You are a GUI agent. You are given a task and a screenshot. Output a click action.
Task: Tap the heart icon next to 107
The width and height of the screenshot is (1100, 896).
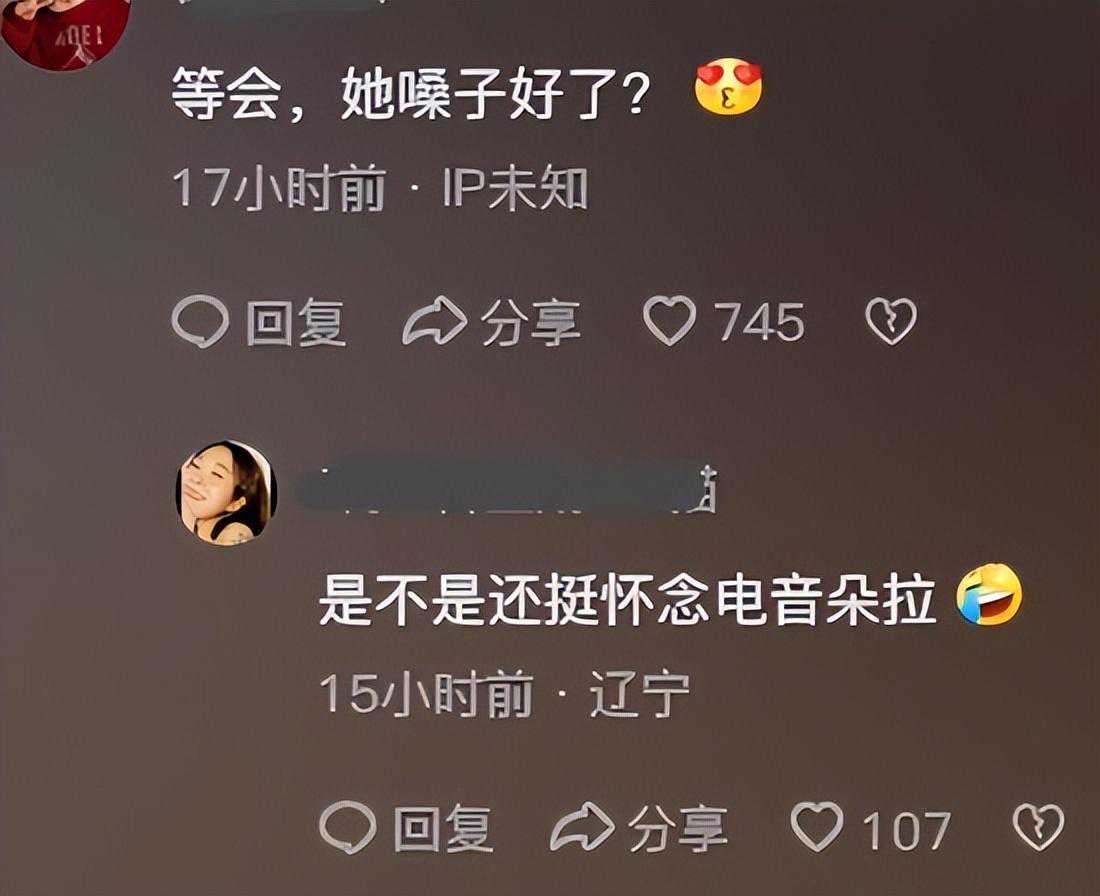(817, 828)
